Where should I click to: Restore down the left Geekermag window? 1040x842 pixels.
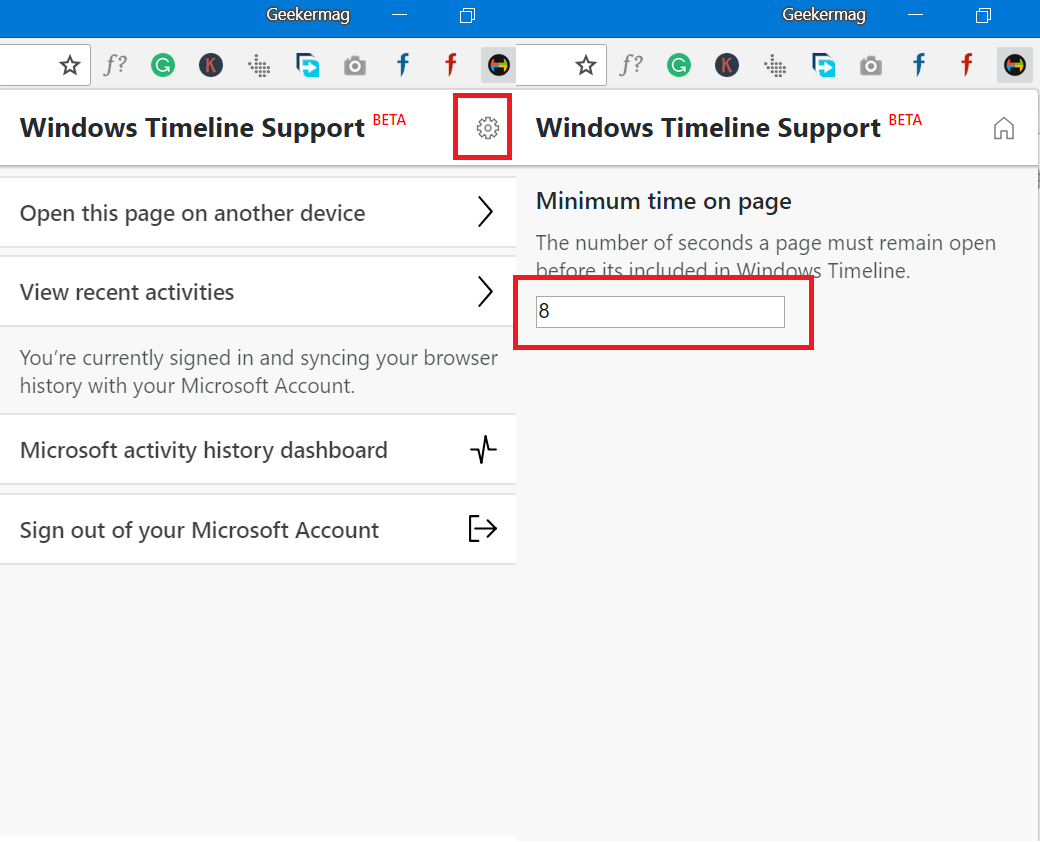click(x=468, y=15)
